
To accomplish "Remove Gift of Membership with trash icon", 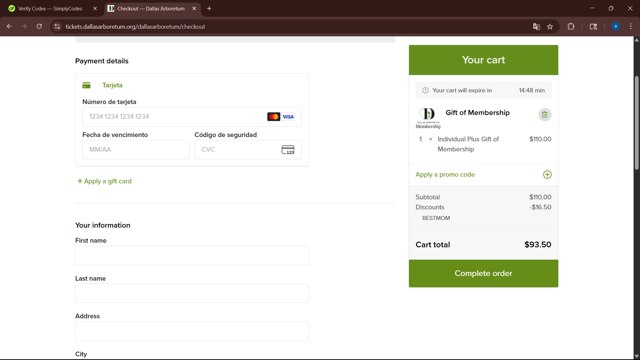I will point(544,115).
